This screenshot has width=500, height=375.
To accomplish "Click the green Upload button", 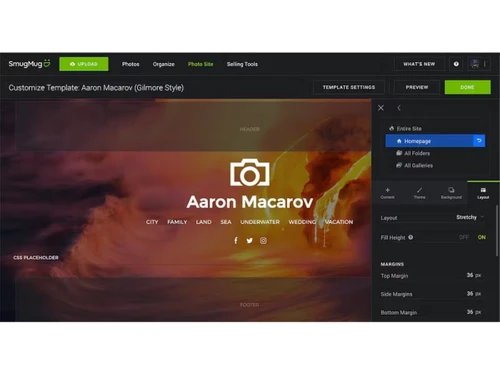I will (84, 64).
